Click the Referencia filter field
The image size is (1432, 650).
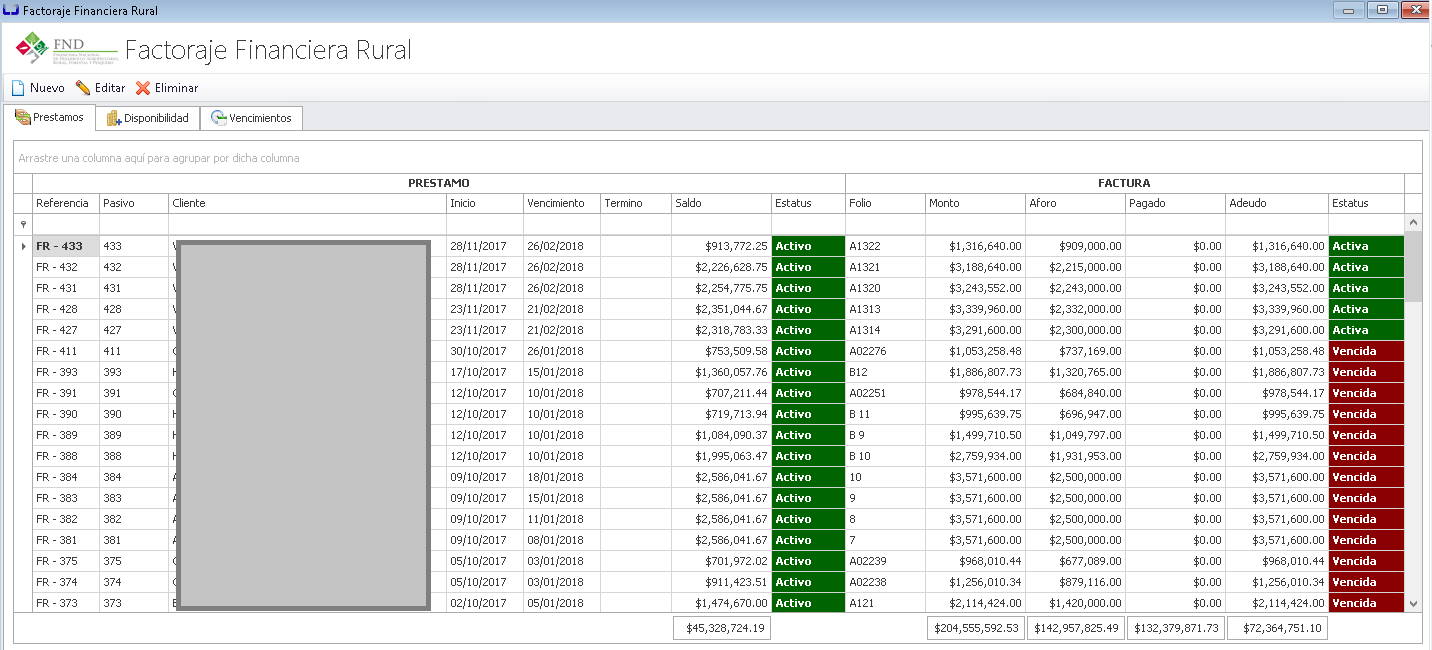pyautogui.click(x=66, y=224)
